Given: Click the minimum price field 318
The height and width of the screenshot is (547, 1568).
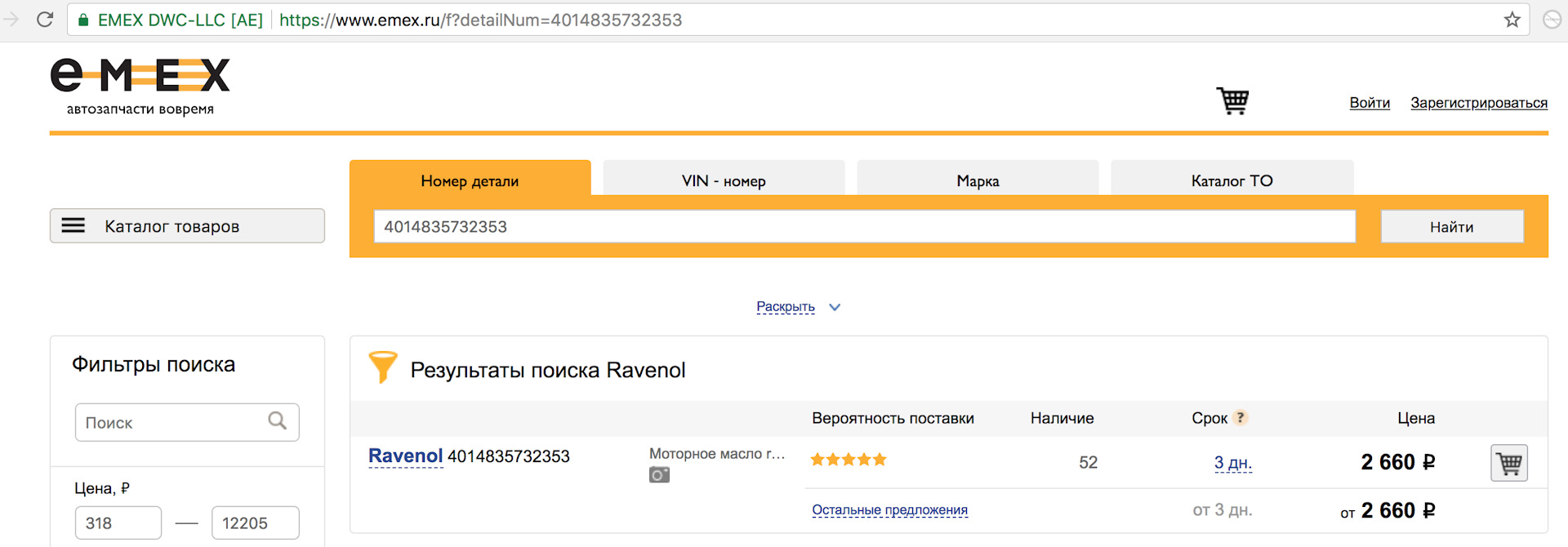Looking at the screenshot, I should [118, 523].
